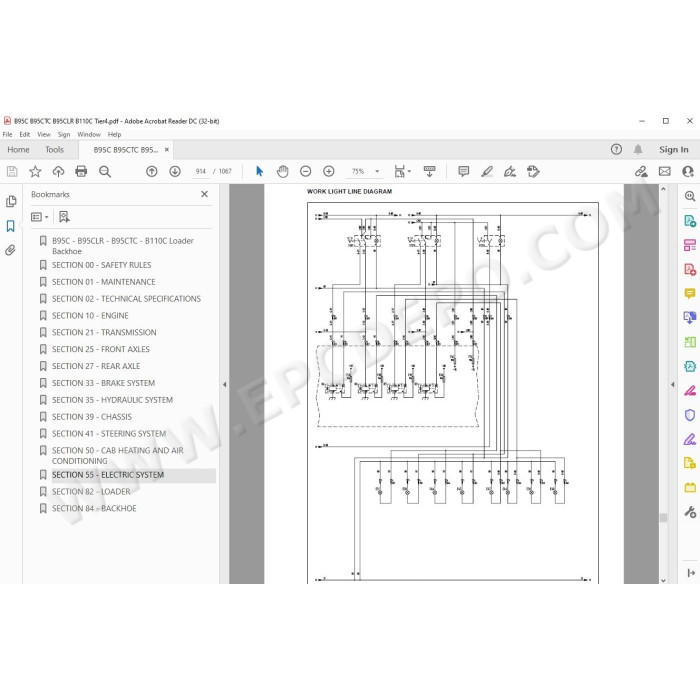Open SECTION 02 - TECHNICAL SPECIFICATIONS bookmark
The width and height of the screenshot is (700, 700).
pos(126,299)
